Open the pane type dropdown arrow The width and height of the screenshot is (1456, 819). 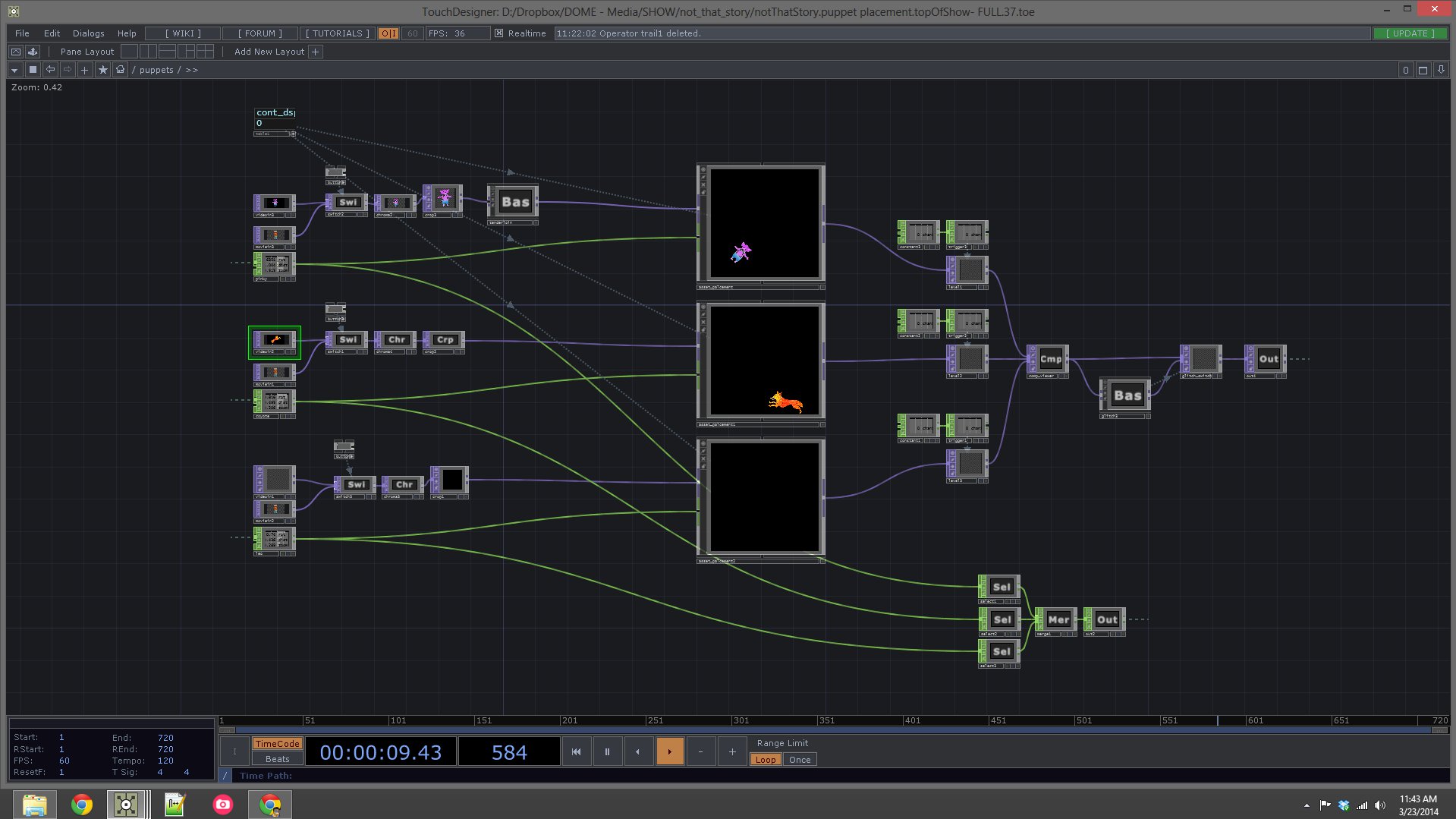14,70
